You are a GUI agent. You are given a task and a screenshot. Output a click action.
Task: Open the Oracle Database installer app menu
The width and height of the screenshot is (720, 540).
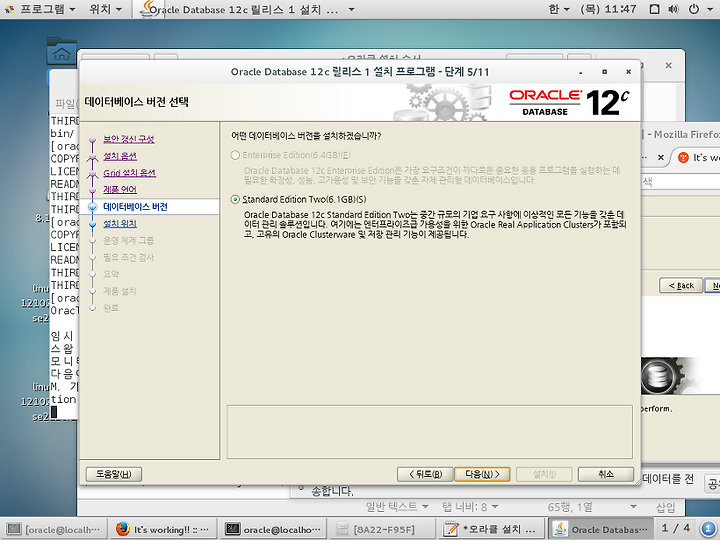click(x=247, y=9)
